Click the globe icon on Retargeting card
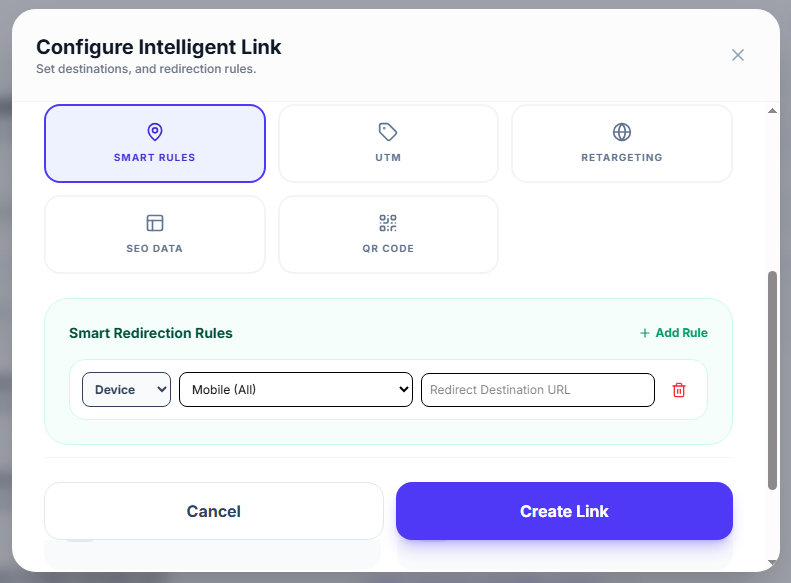This screenshot has height=583, width=791. pos(622,132)
